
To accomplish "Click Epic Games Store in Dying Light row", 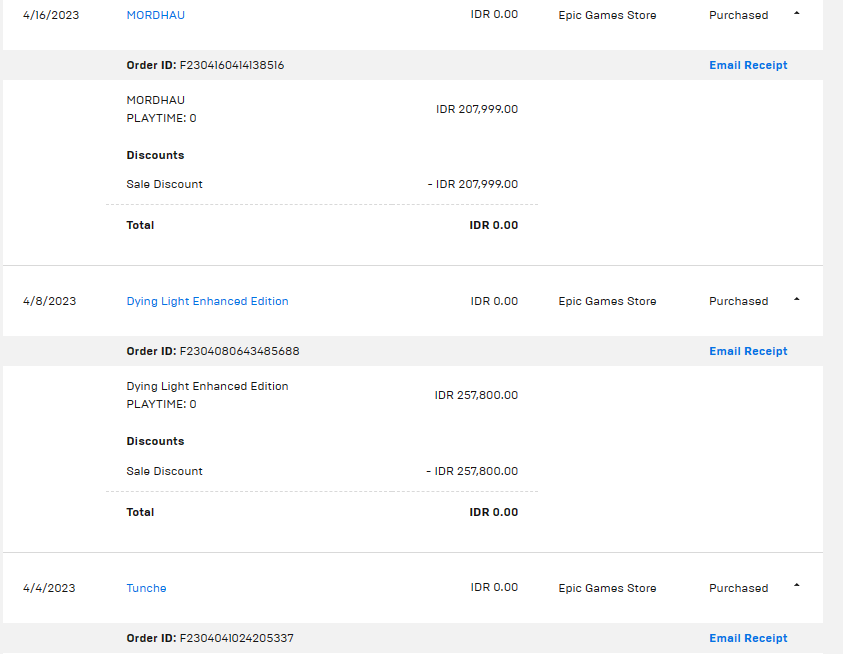I will [607, 301].
